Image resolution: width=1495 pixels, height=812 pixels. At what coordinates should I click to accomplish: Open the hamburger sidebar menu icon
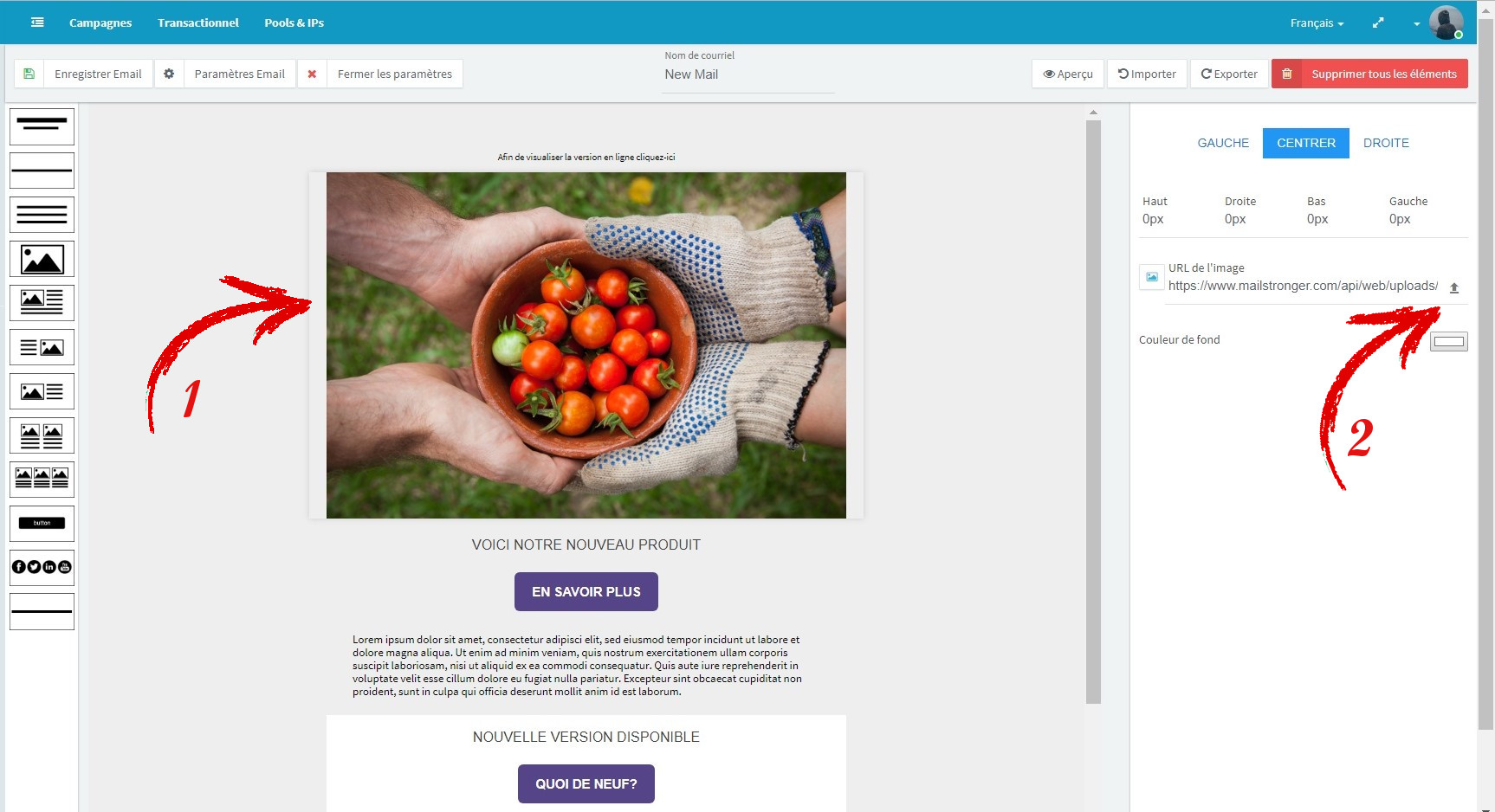pyautogui.click(x=37, y=23)
